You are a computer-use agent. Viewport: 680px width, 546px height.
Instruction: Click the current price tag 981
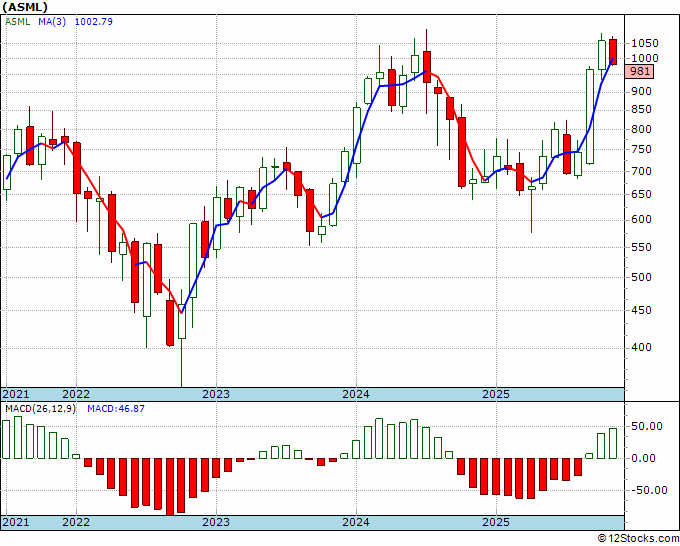coord(640,71)
